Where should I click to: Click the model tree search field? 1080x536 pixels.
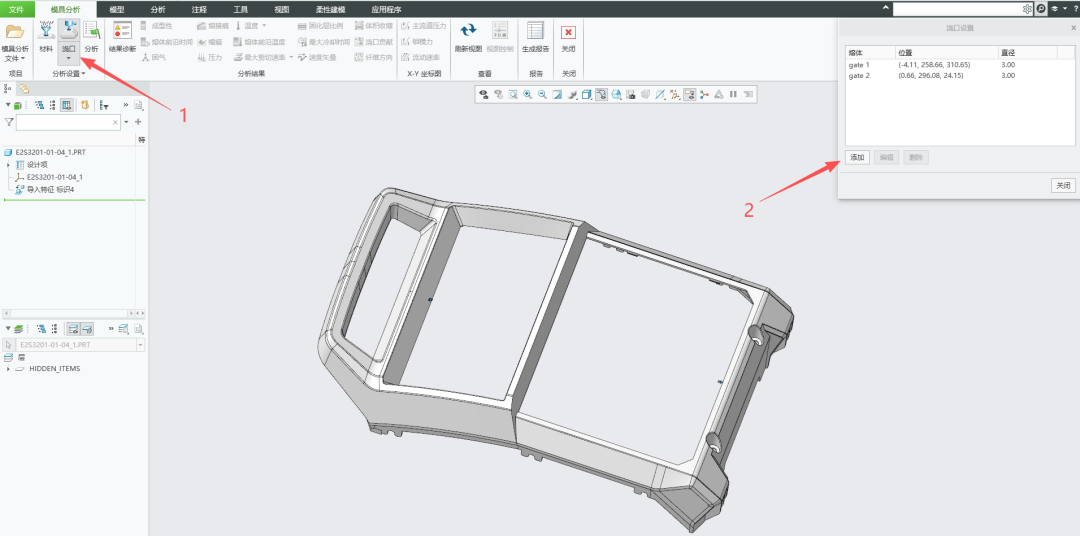coord(68,122)
